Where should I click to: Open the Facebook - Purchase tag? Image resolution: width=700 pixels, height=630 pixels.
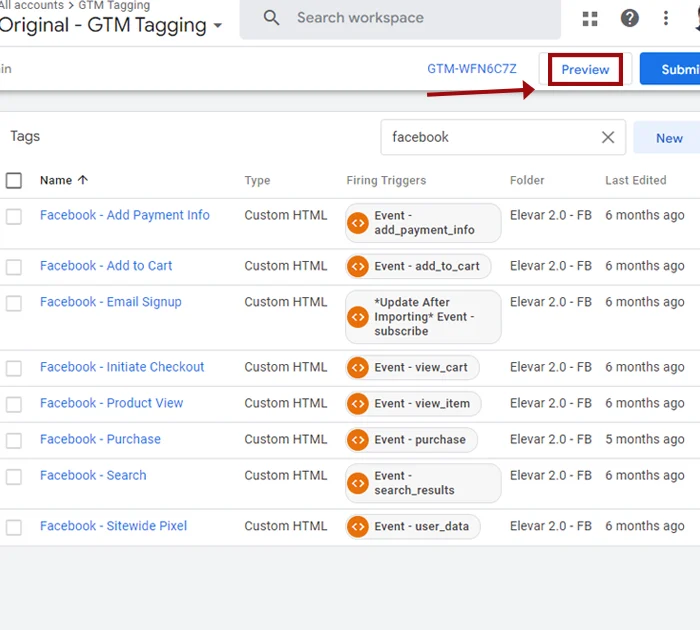coord(100,439)
